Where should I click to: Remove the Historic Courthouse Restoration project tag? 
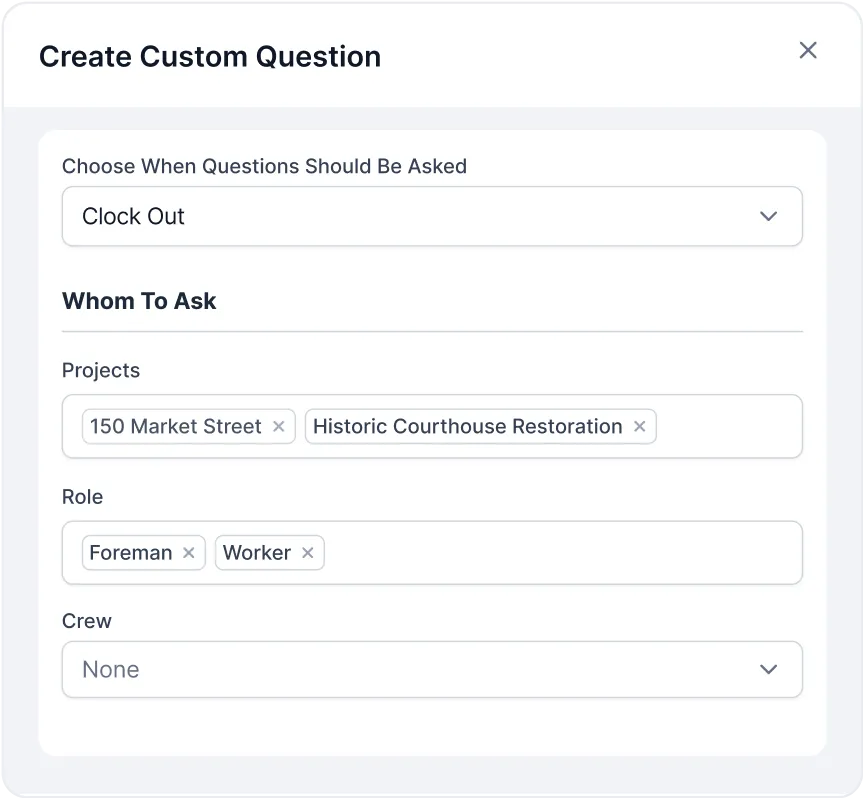pos(640,427)
